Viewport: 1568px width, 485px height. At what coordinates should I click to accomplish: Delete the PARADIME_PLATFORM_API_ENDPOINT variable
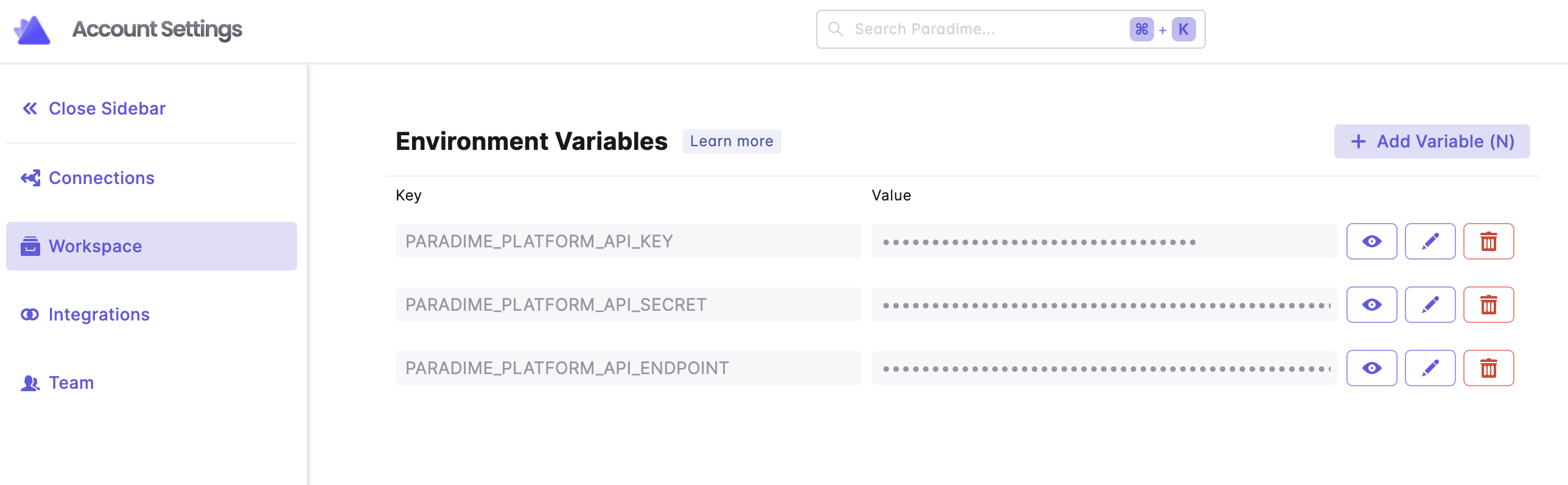click(x=1488, y=368)
